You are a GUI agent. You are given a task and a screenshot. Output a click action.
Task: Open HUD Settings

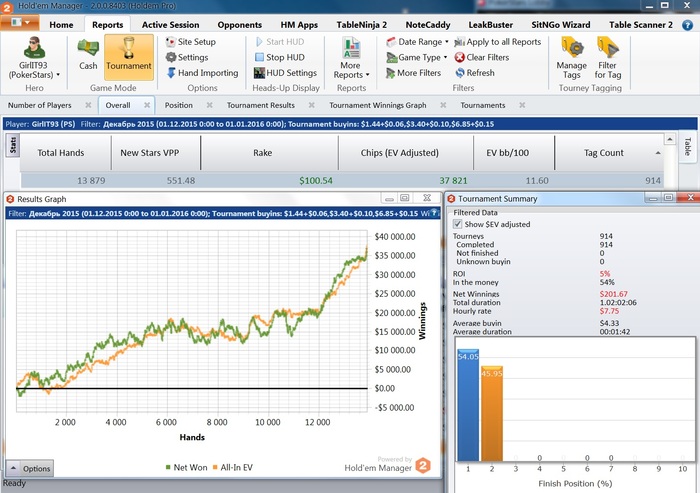[285, 73]
